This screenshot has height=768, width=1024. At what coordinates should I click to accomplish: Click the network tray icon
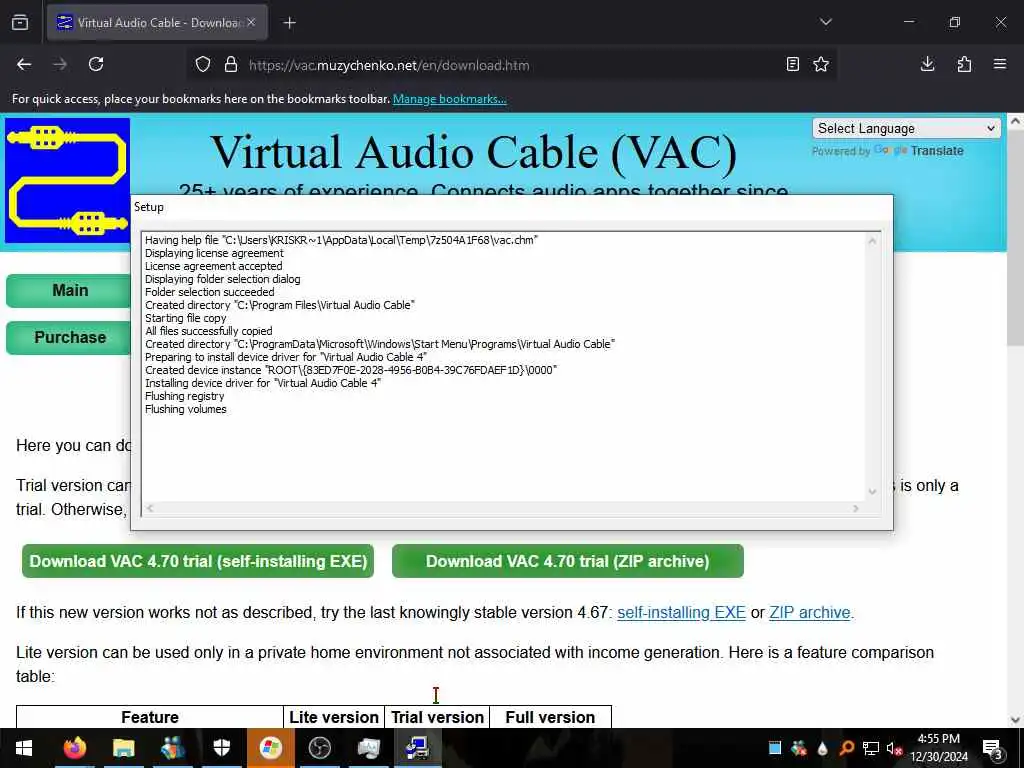871,748
